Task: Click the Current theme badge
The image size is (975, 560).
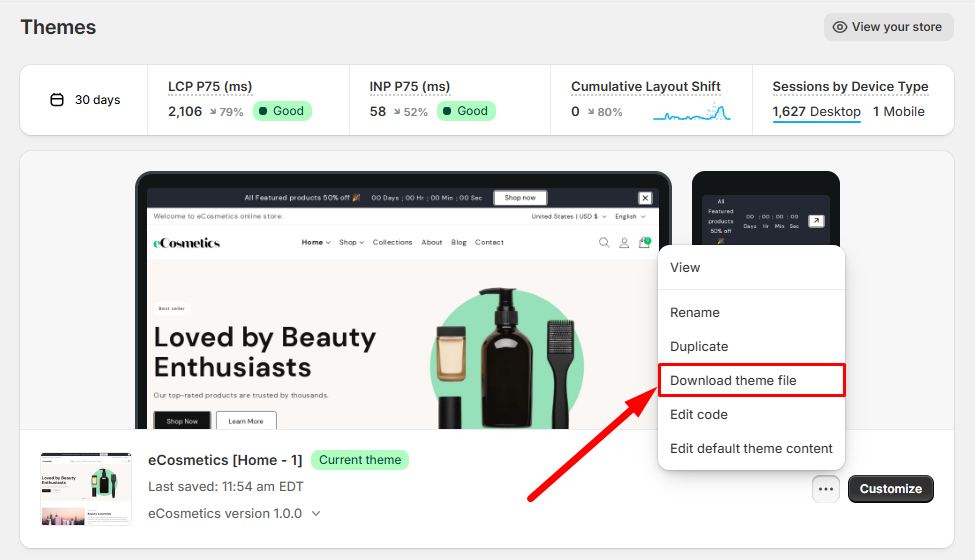Action: click(x=360, y=460)
